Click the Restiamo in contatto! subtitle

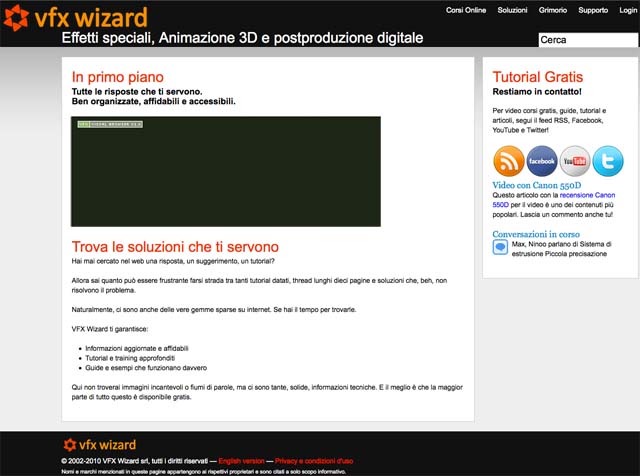[x=537, y=91]
